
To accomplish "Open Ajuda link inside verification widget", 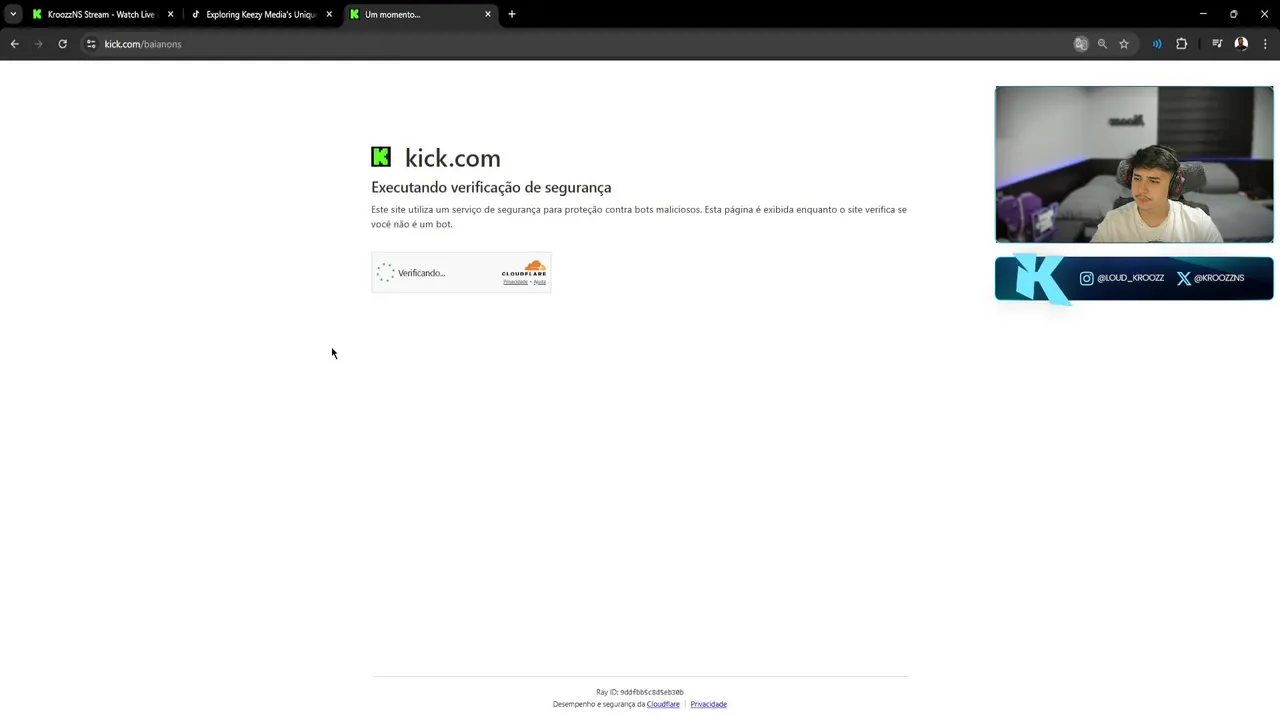I will pos(540,282).
